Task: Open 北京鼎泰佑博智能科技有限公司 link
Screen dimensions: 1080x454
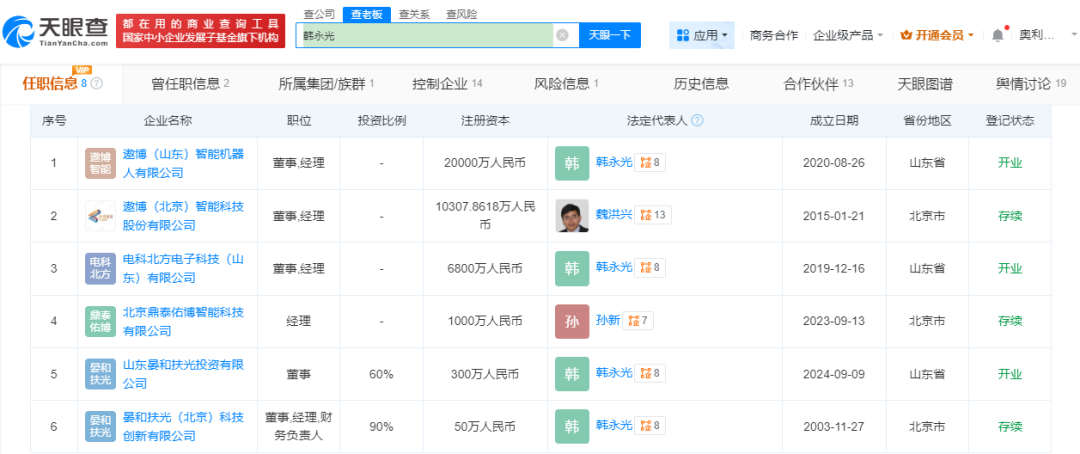Action: pyautogui.click(x=183, y=321)
